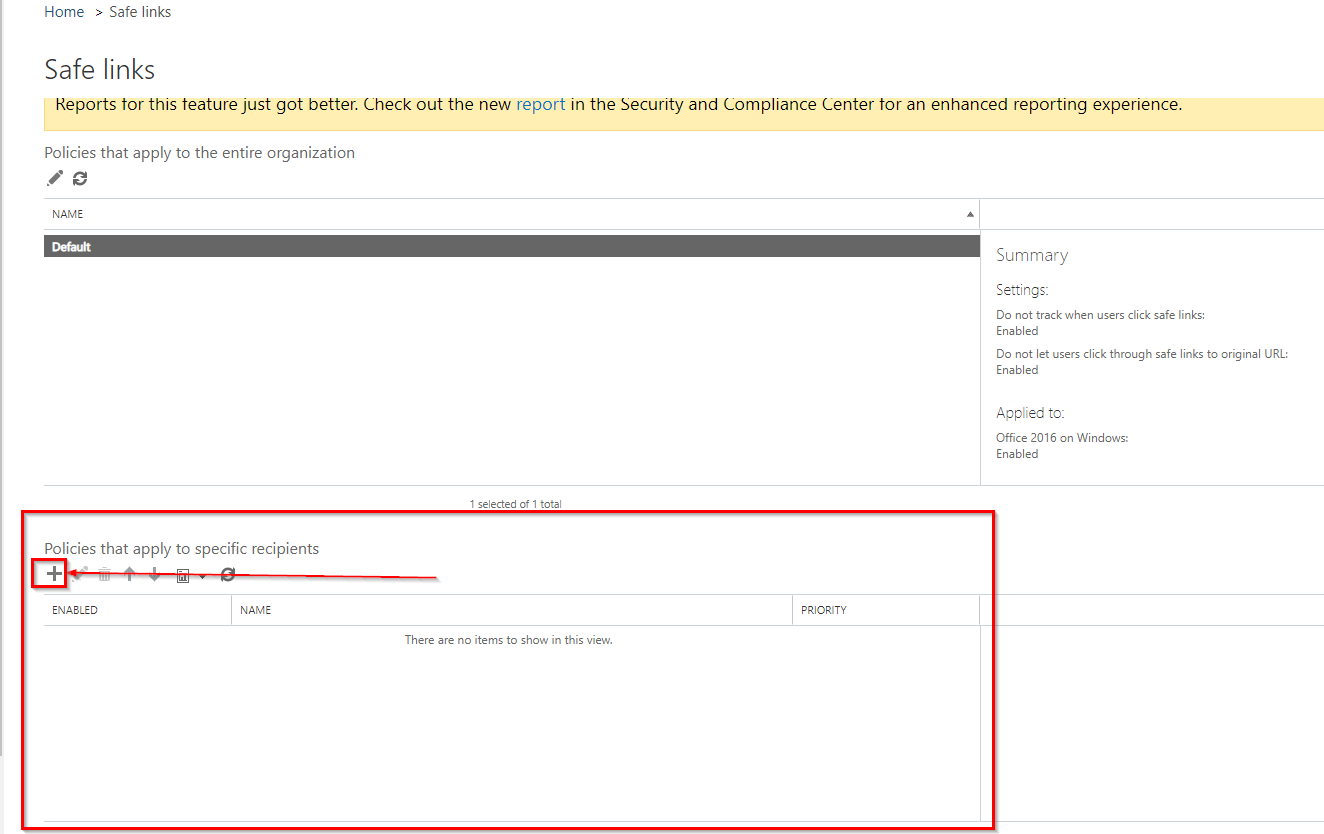Select the edit pencil icon above recipient policies

(79, 574)
